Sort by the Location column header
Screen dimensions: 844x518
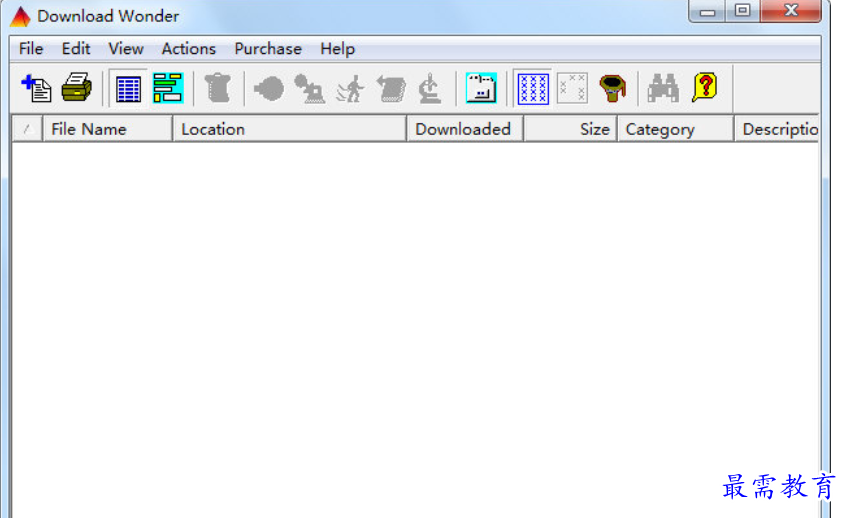tap(289, 129)
